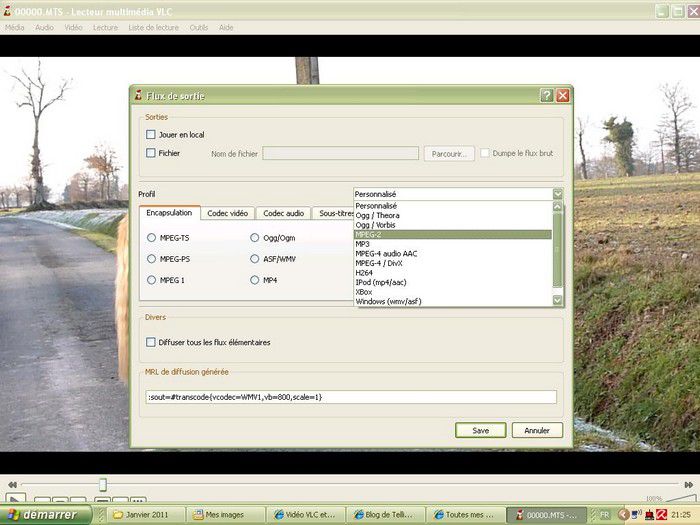
Task: Switch to Mes images taskbar window
Action: pos(225,515)
